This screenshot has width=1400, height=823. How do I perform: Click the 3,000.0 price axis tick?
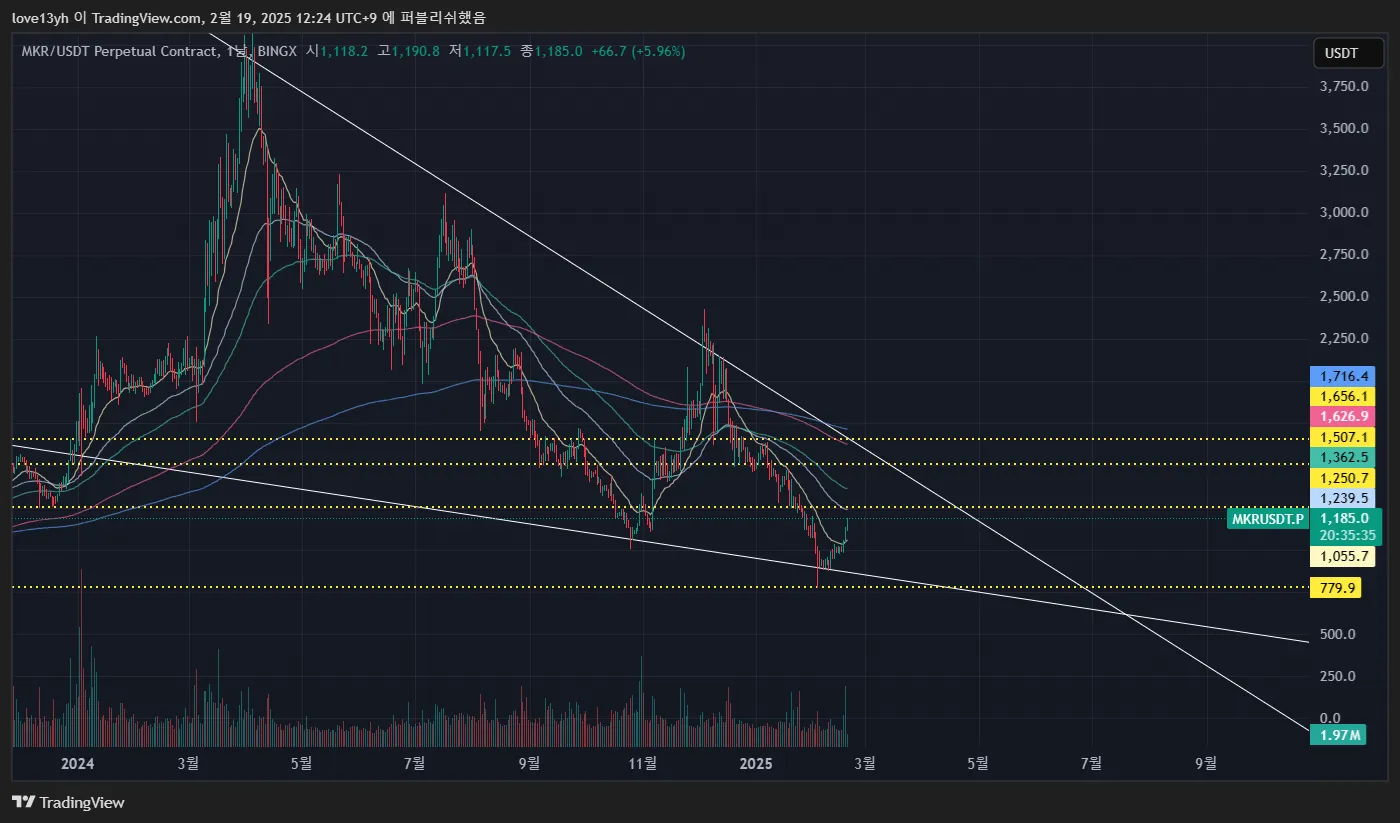(1344, 213)
